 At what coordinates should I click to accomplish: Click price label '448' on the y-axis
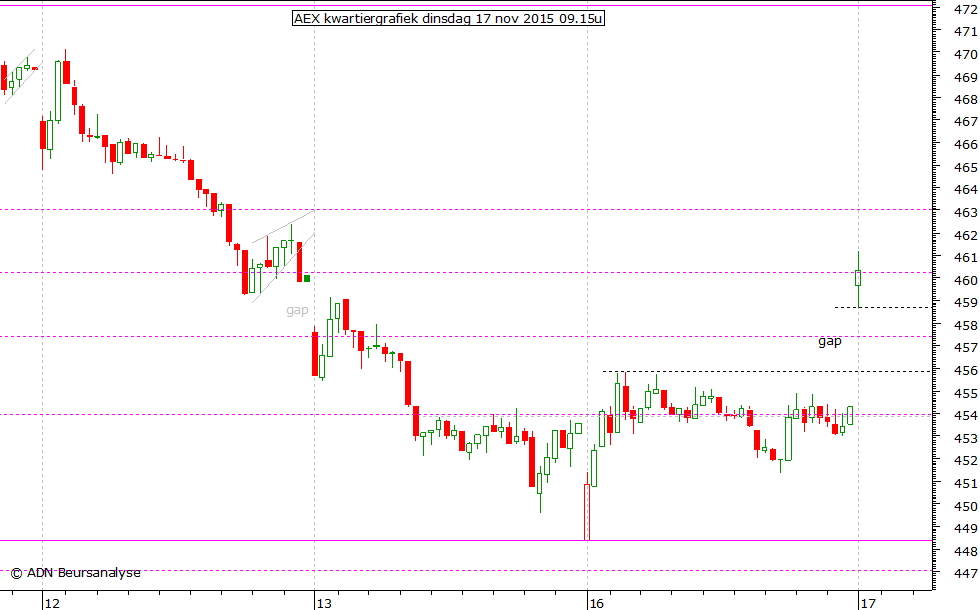966,551
